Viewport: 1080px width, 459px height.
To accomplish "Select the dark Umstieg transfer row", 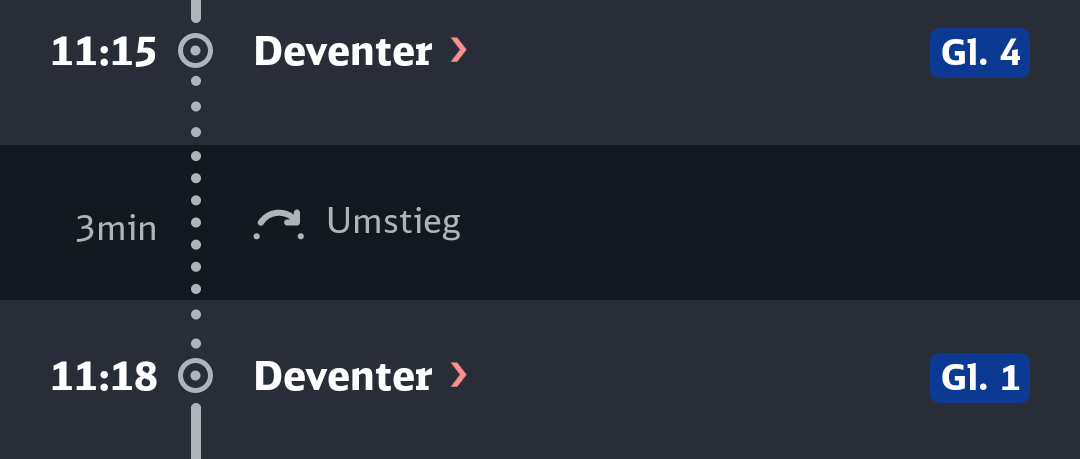I will pyautogui.click(x=700, y=223).
